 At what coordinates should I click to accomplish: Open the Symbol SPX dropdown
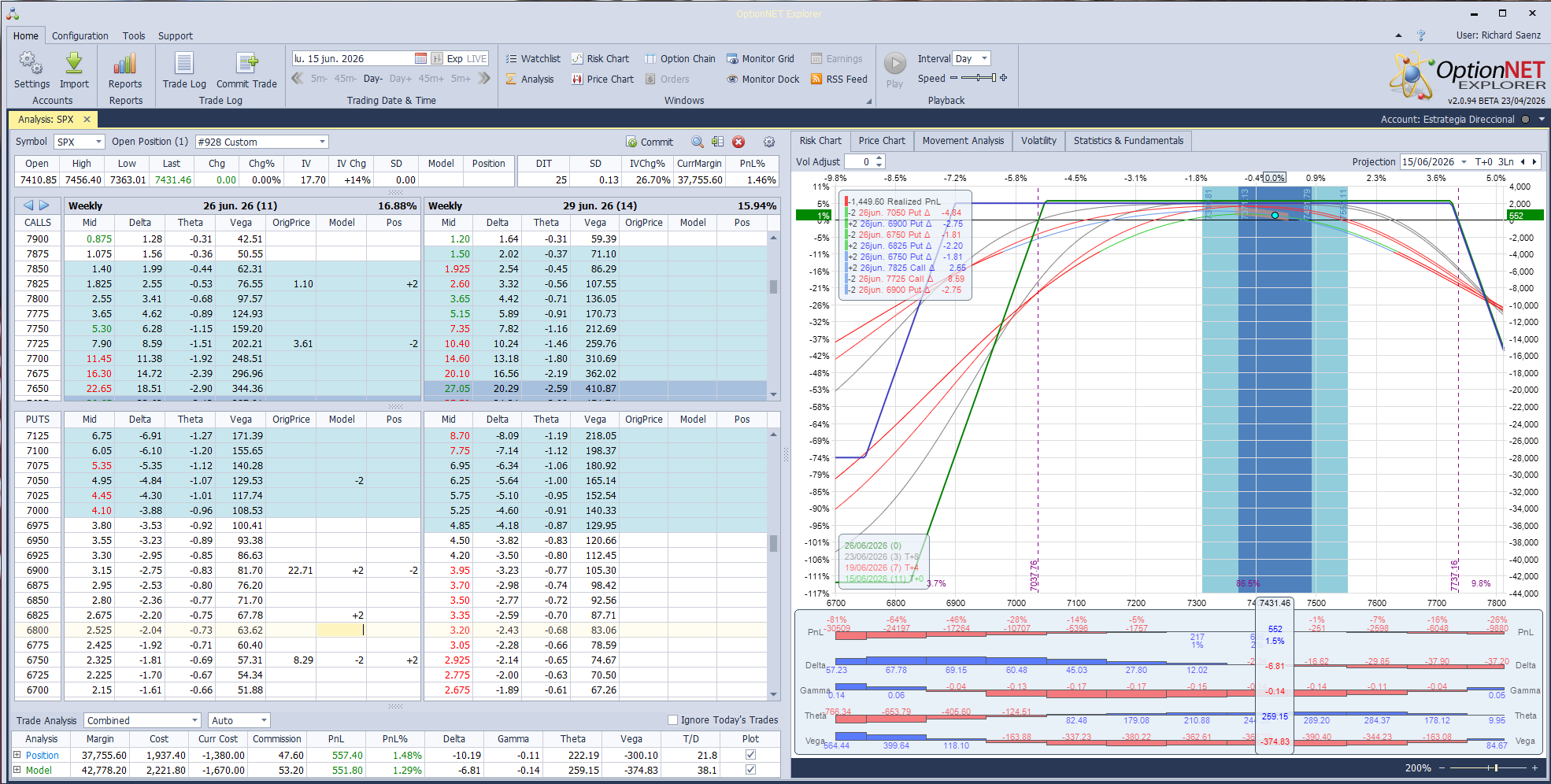98,142
